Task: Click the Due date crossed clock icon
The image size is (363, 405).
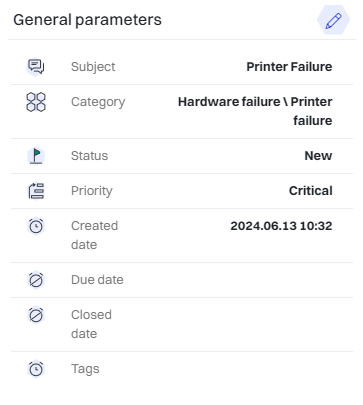Action: [36, 280]
